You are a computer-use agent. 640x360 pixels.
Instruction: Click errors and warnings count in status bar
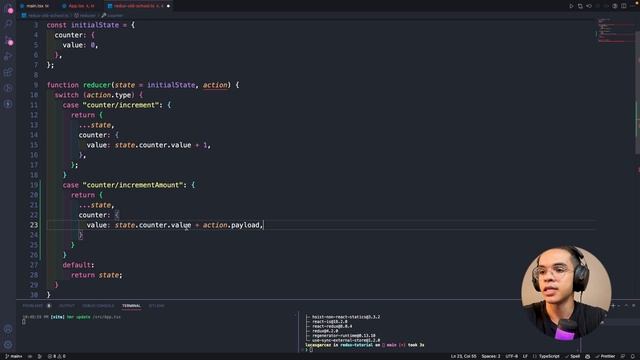[57, 356]
